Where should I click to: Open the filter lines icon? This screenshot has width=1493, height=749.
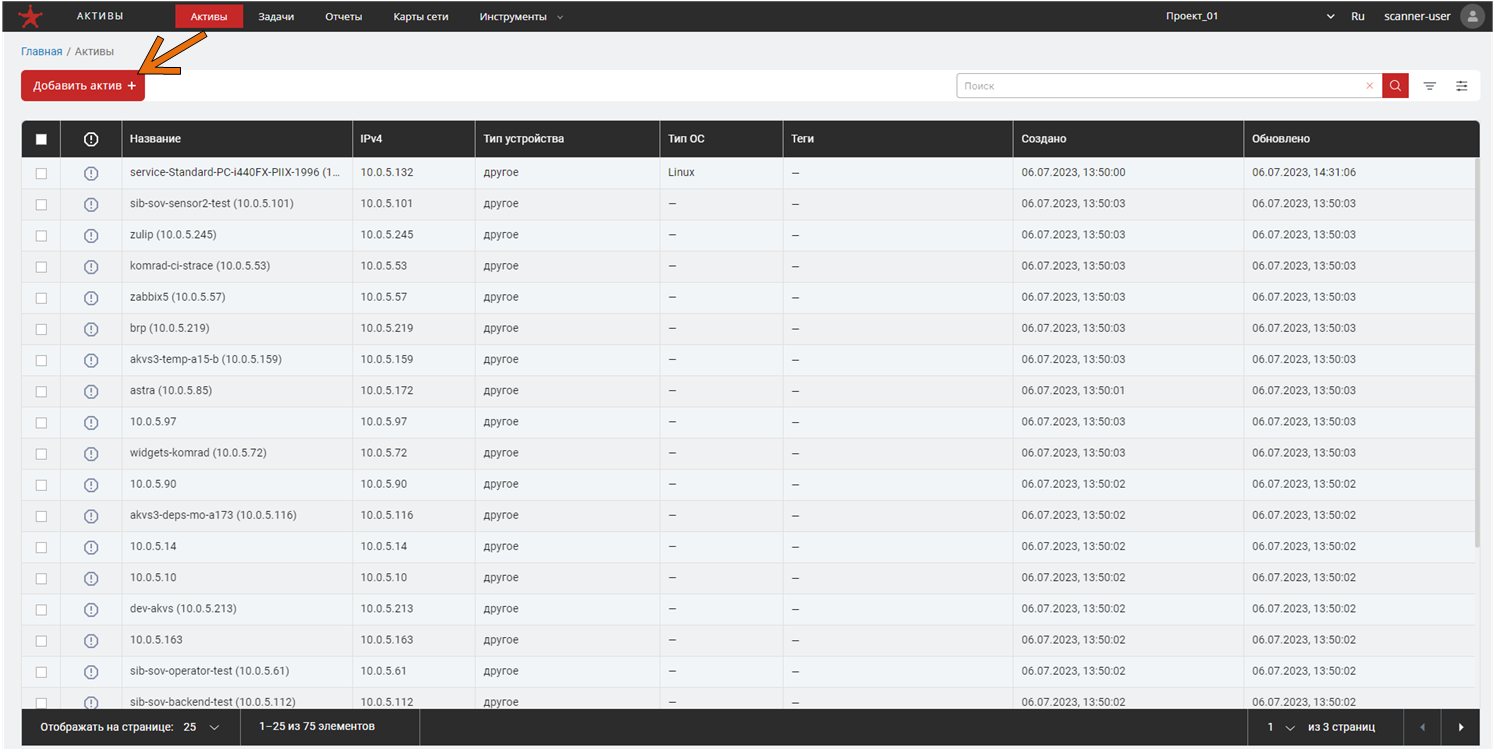[1429, 86]
